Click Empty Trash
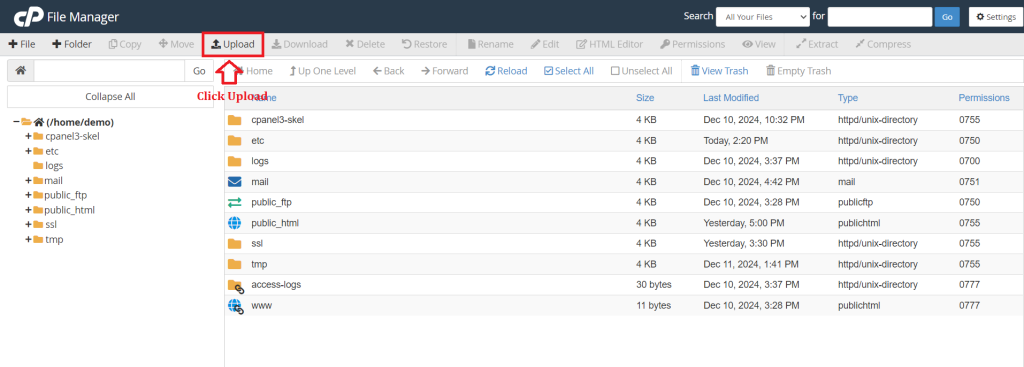Image resolution: width=1024 pixels, height=367 pixels. point(799,71)
